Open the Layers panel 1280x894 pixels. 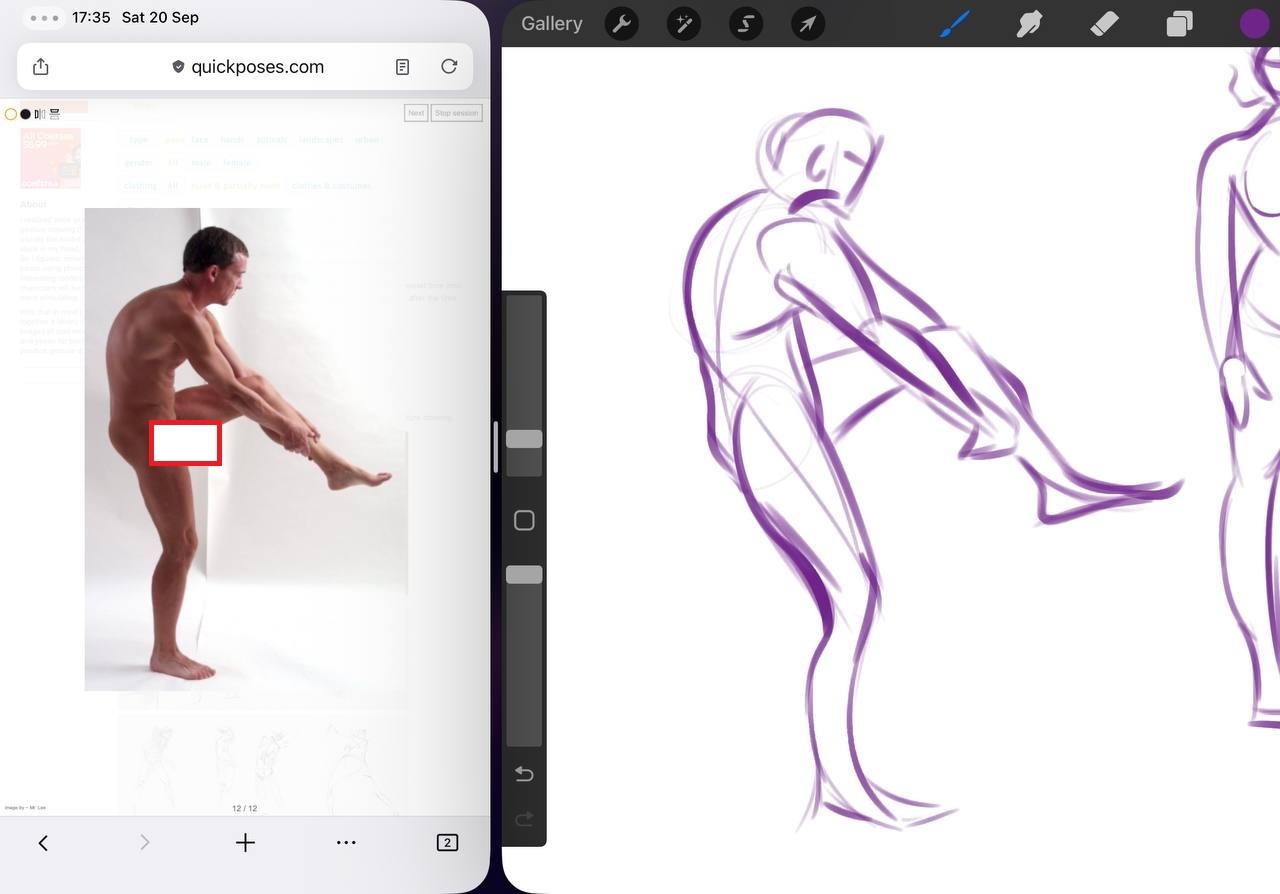1179,24
